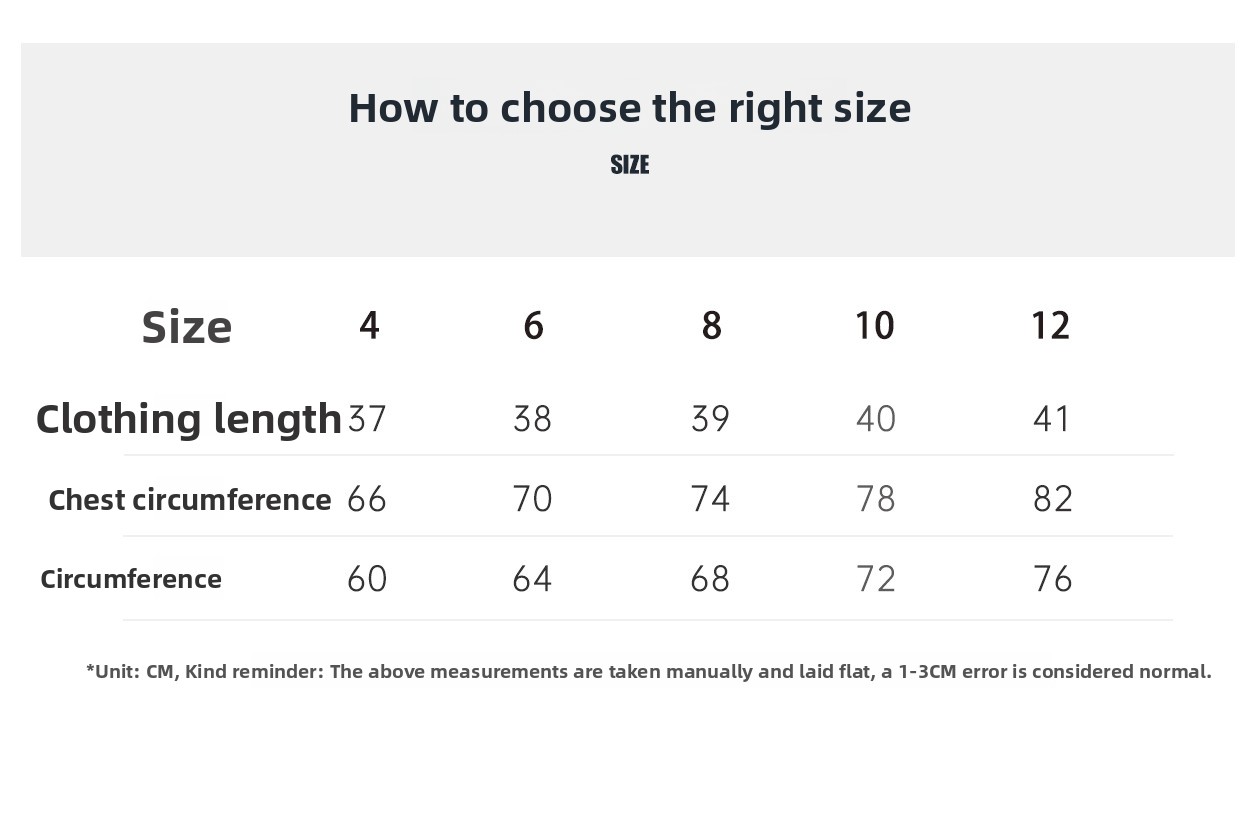Select size 10 column header
Image resolution: width=1260 pixels, height=836 pixels.
pyautogui.click(x=875, y=325)
